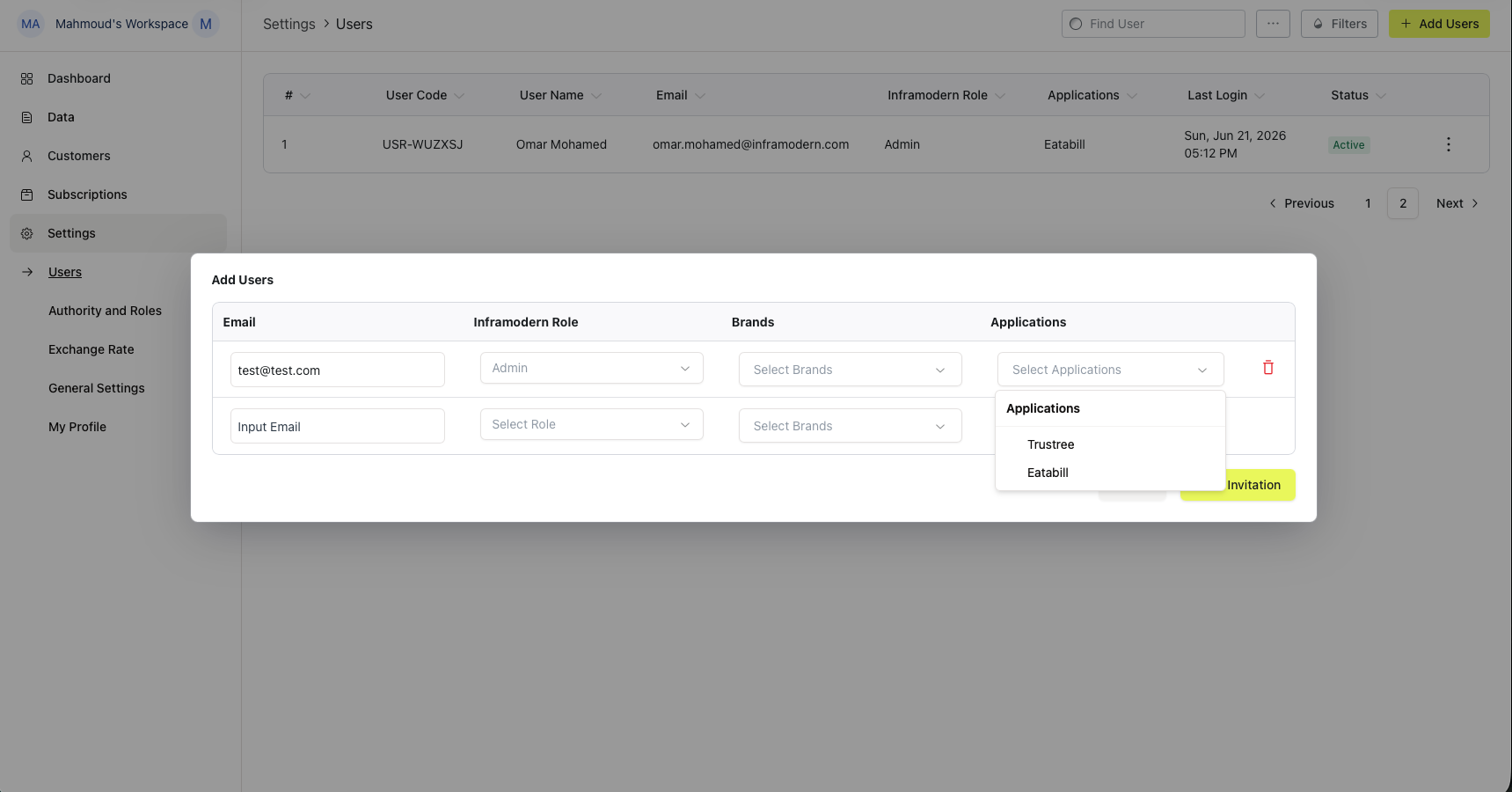Open Customers page
Screen dimensions: 1512x792
pyautogui.click(x=79, y=156)
